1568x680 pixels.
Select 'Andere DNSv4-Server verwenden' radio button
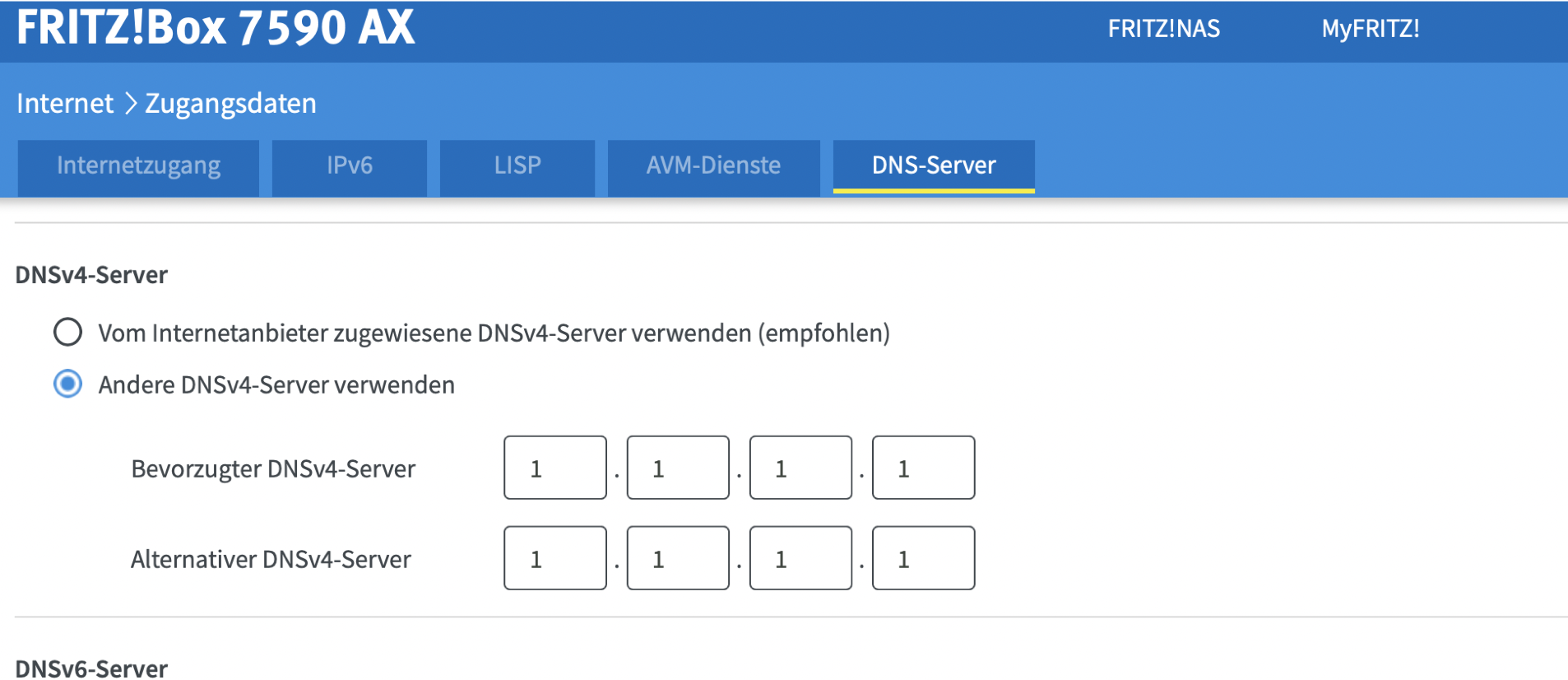[67, 384]
